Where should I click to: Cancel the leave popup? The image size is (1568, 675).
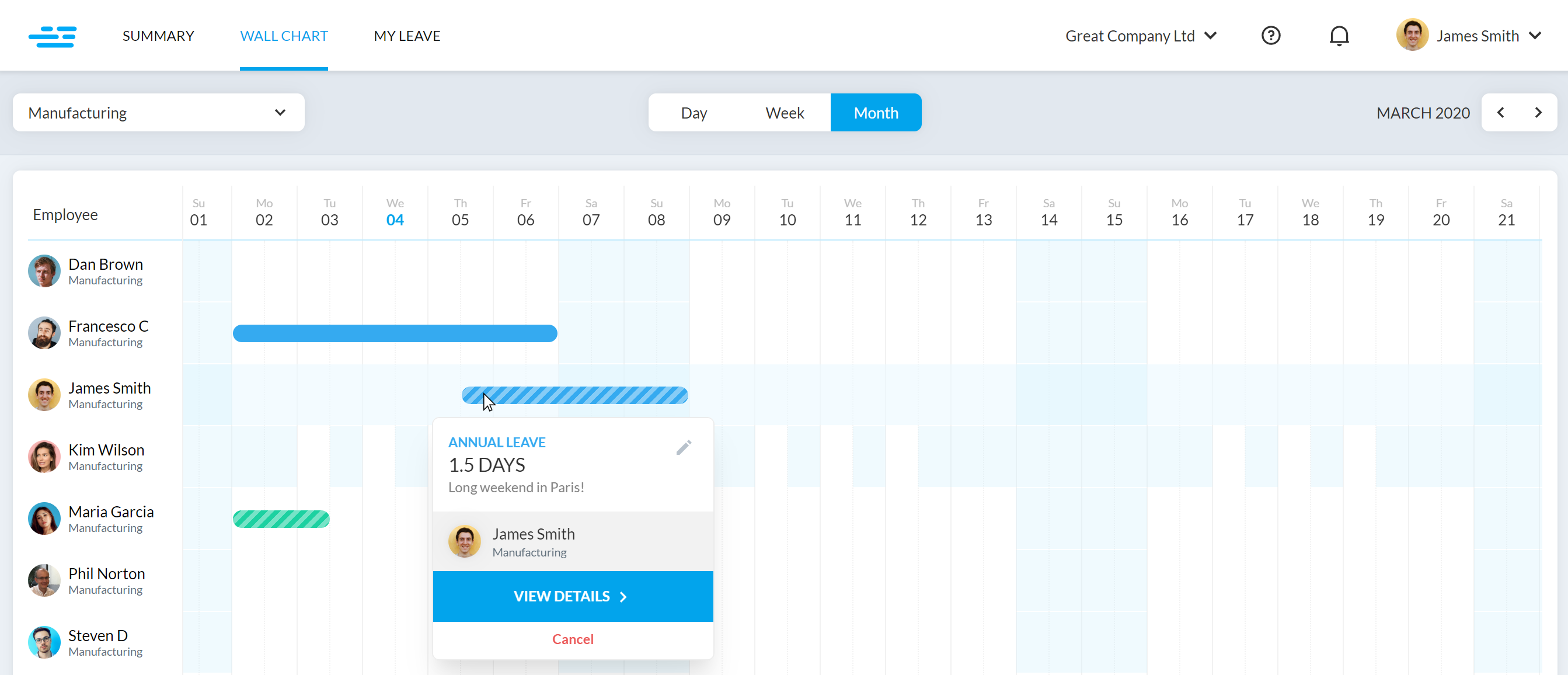573,639
